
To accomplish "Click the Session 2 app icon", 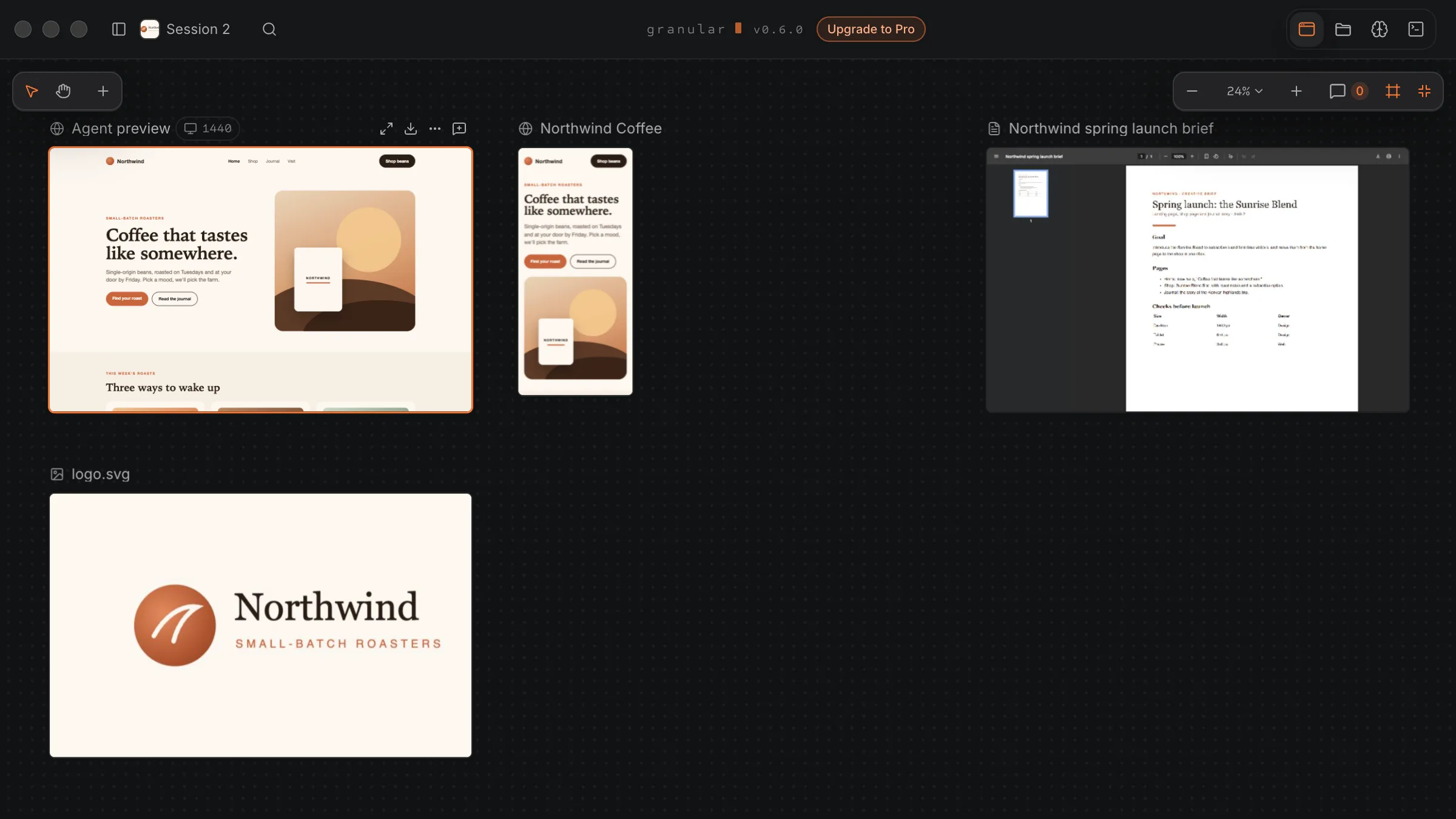I will (x=149, y=29).
